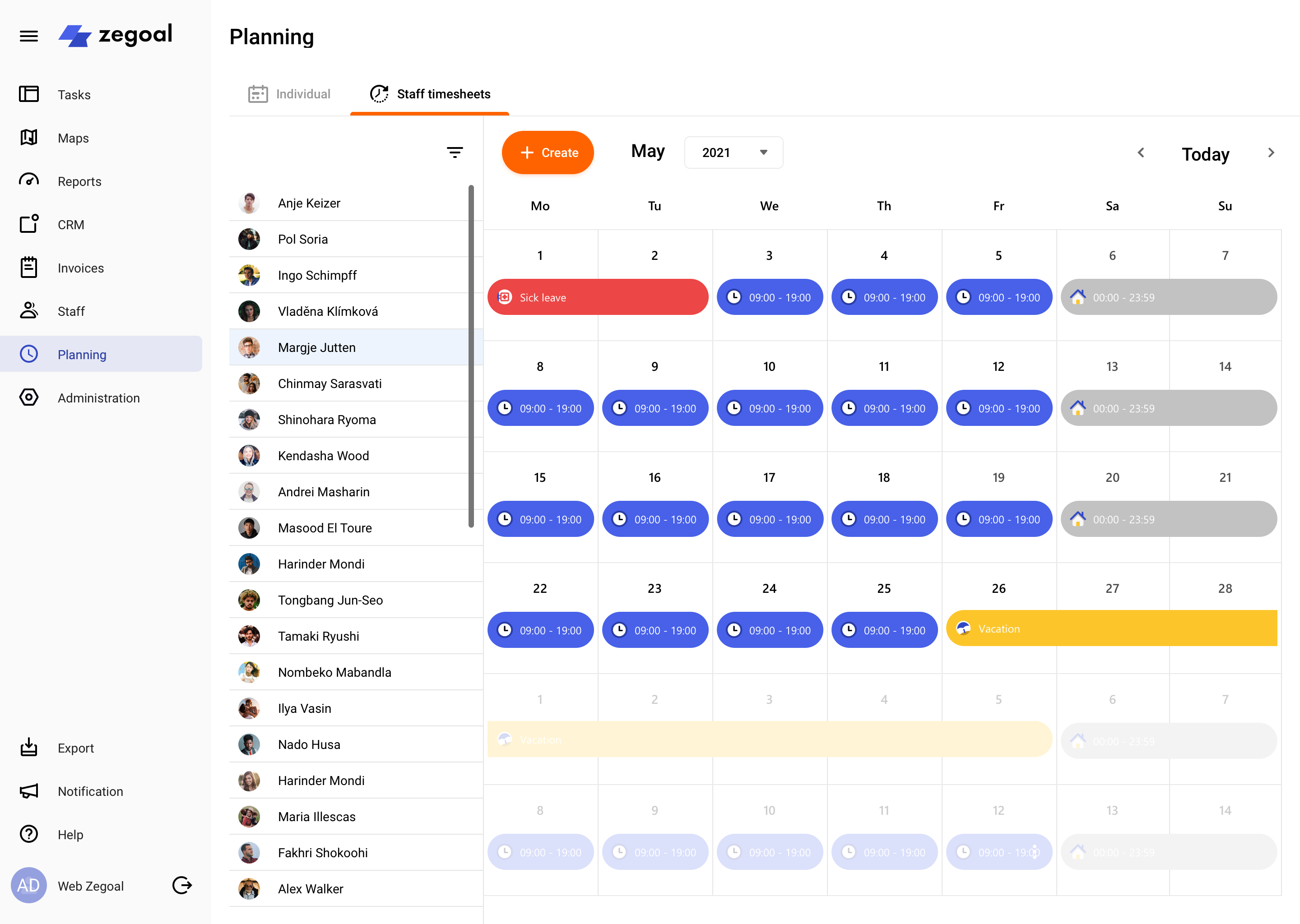
Task: Collapse the sidebar with hamburger menu
Action: [28, 35]
